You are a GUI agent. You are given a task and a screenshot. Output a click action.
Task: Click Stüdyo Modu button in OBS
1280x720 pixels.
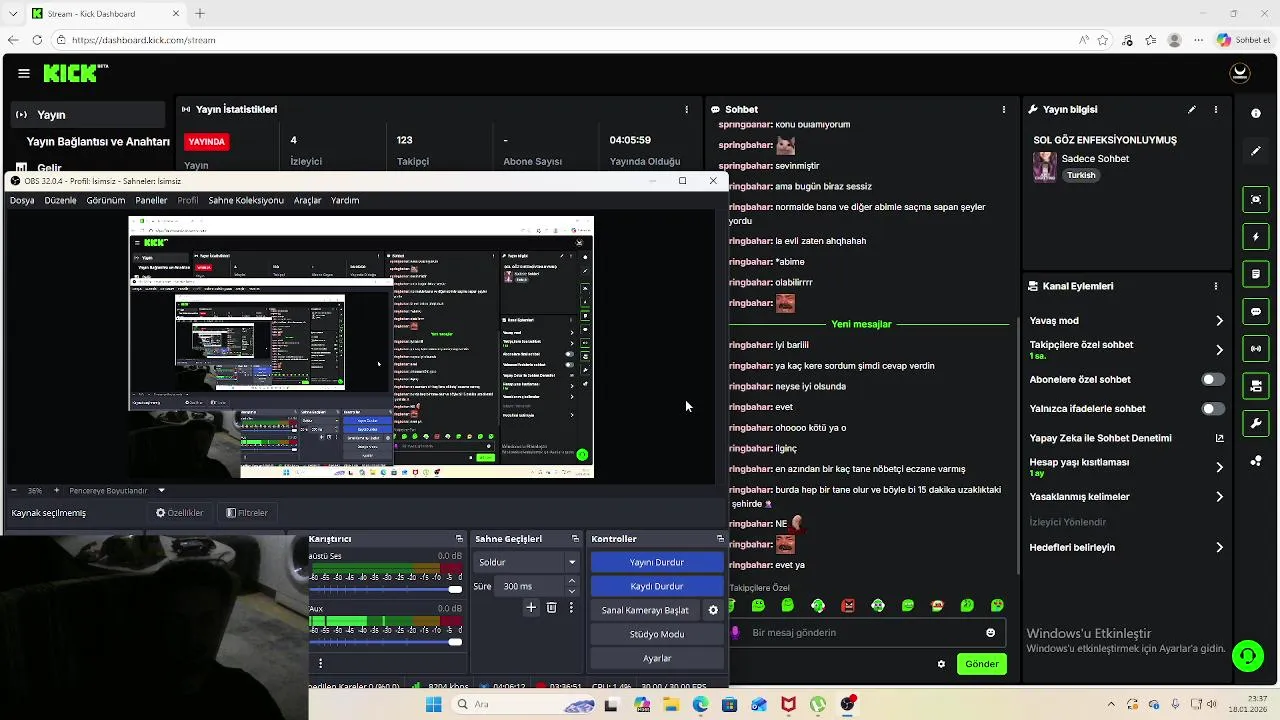(657, 634)
